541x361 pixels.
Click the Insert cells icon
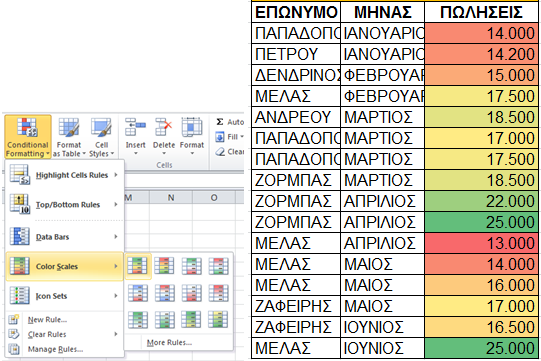coord(135,127)
